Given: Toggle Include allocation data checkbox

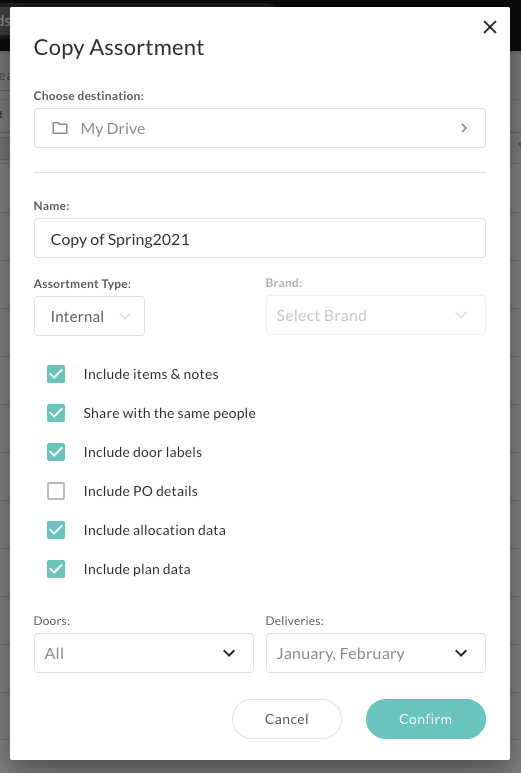Looking at the screenshot, I should (56, 530).
